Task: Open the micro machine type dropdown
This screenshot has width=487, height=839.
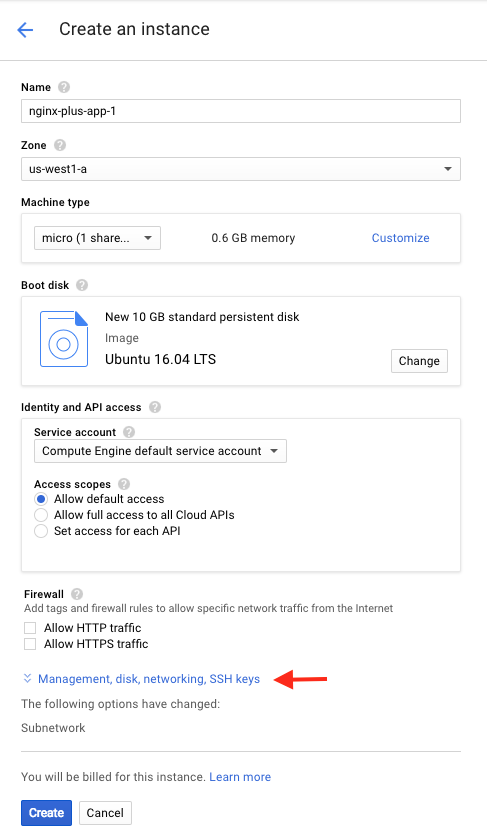Action: pyautogui.click(x=97, y=238)
